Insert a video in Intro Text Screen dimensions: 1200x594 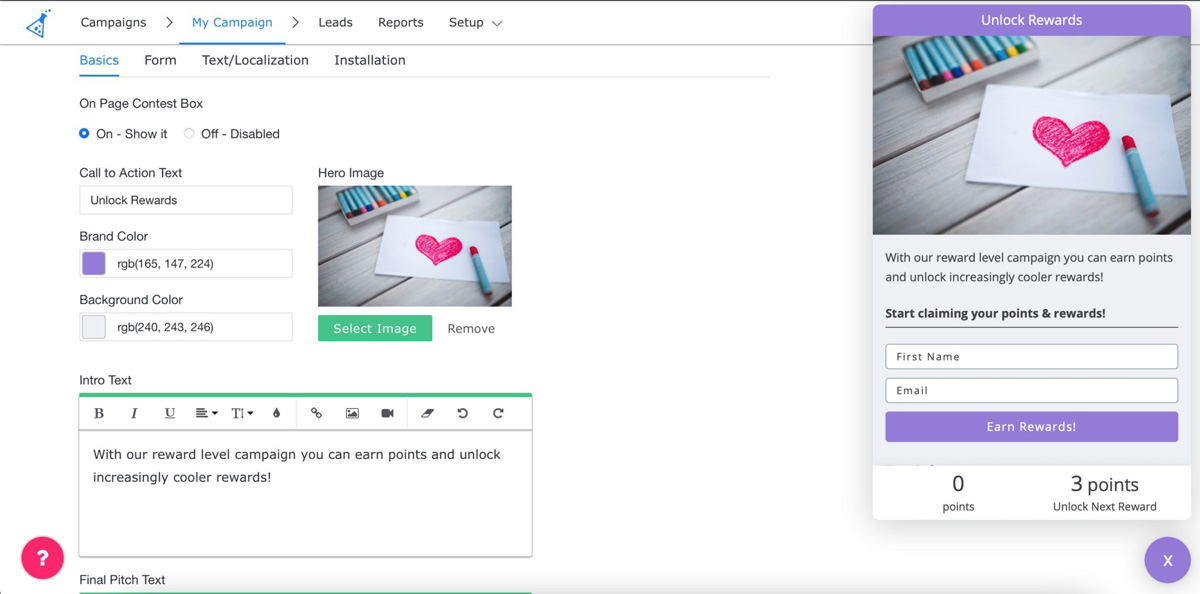(x=387, y=413)
